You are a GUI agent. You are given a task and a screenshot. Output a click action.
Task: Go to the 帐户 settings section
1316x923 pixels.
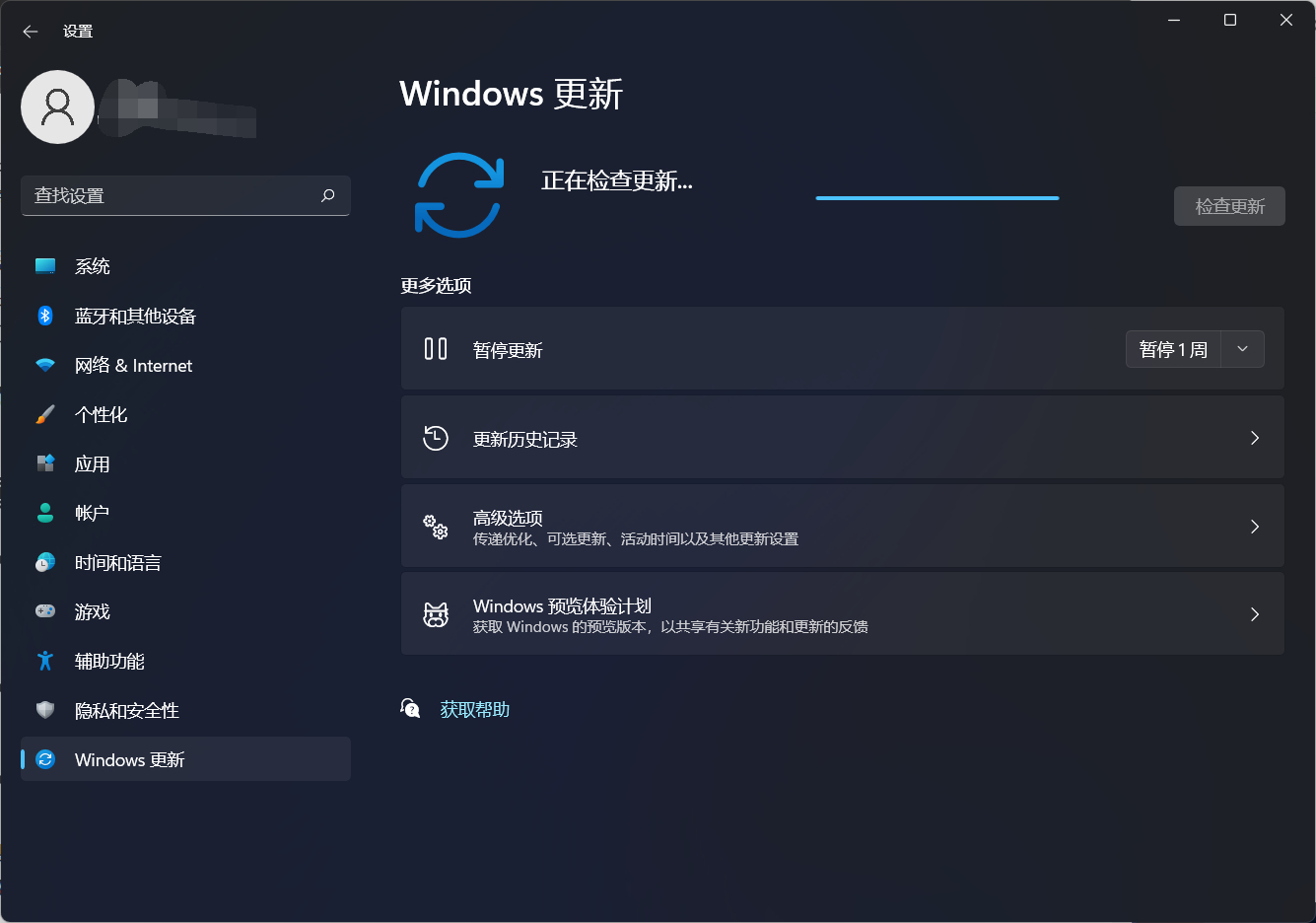(x=185, y=513)
